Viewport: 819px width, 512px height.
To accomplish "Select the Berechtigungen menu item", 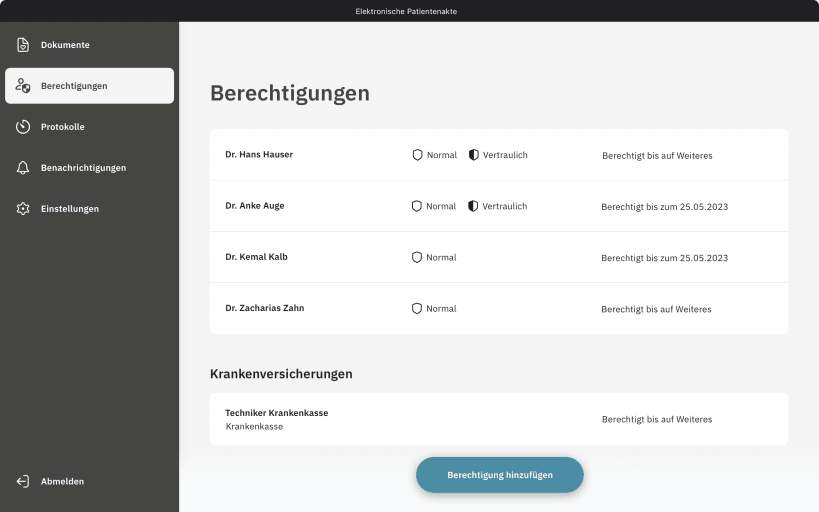I will pos(89,86).
